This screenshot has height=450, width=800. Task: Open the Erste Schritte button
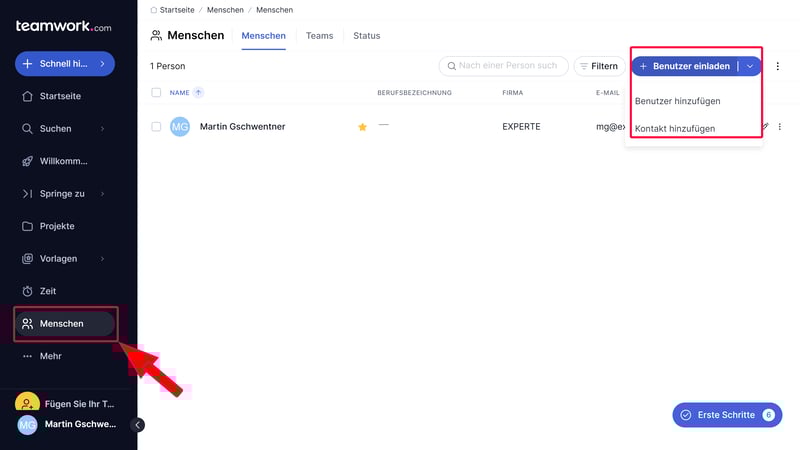(x=727, y=415)
